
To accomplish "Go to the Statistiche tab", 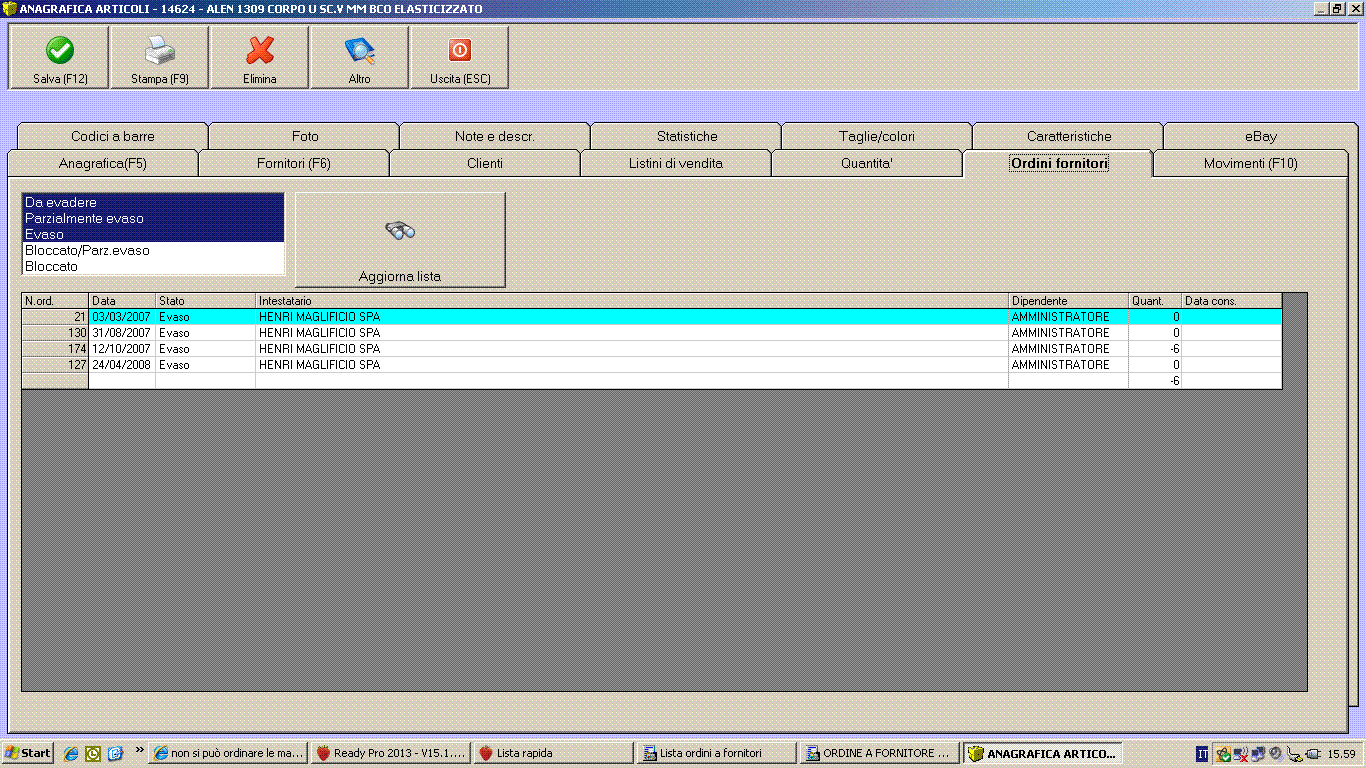I will click(x=687, y=136).
